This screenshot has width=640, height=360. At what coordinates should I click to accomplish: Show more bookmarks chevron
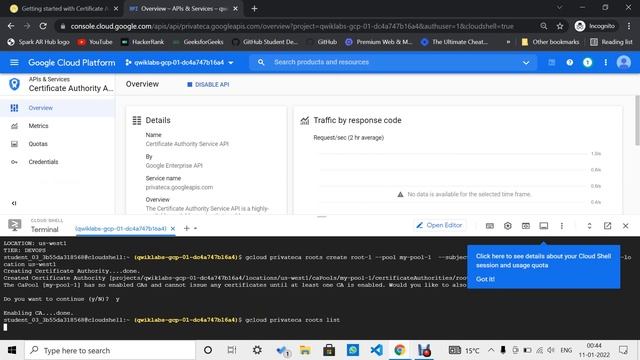tap(508, 42)
